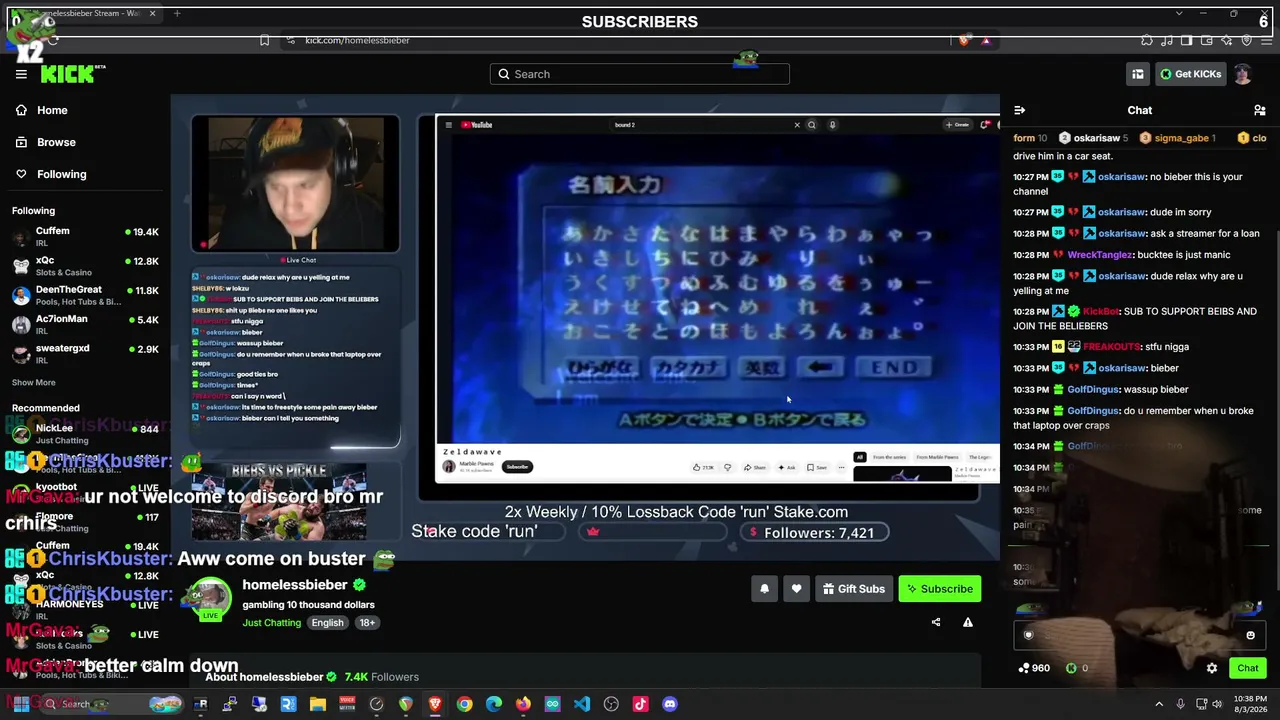Open xQc channel from the Following list
The image size is (1280, 720).
84,266
